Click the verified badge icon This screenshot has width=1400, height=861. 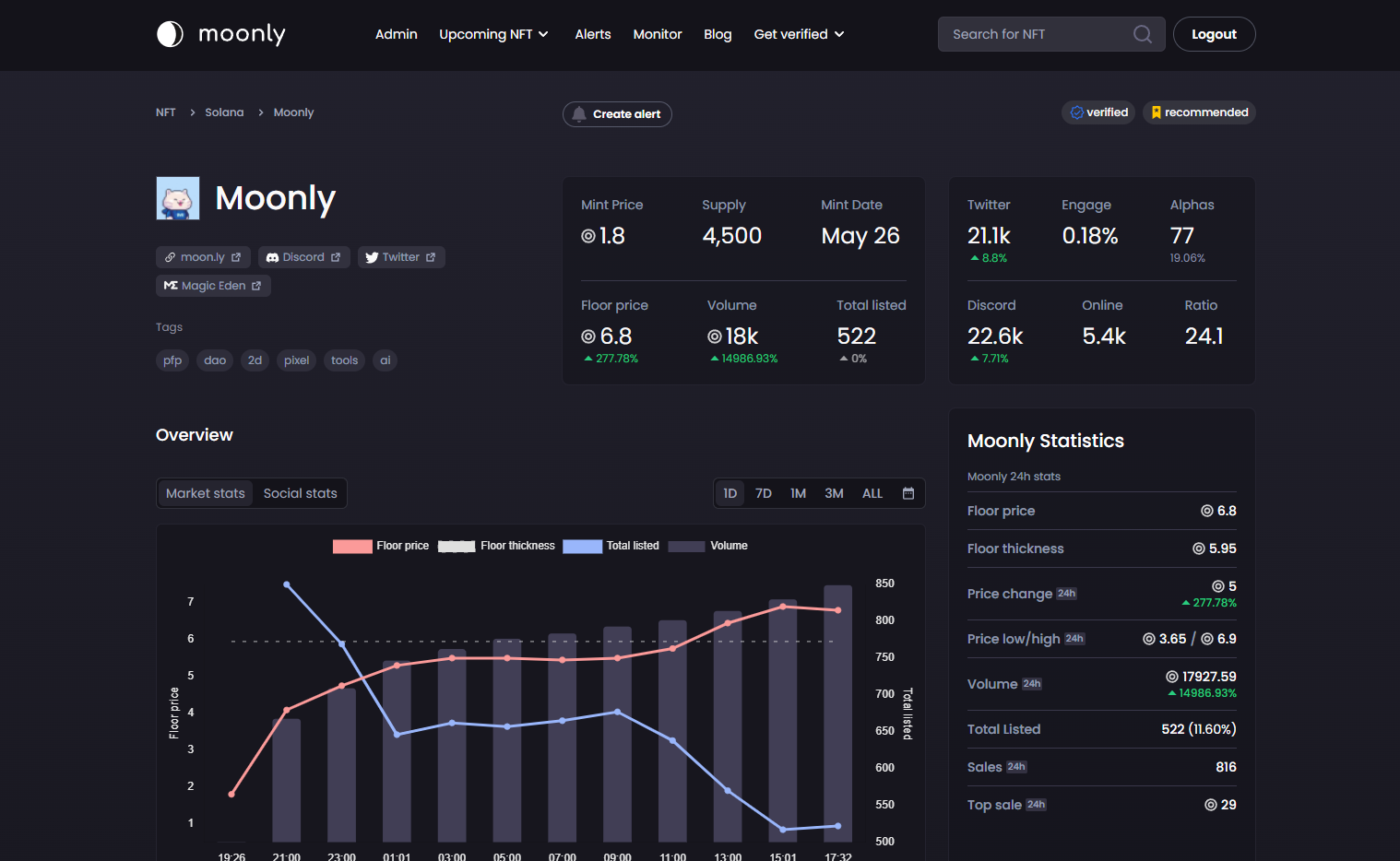pos(1077,112)
